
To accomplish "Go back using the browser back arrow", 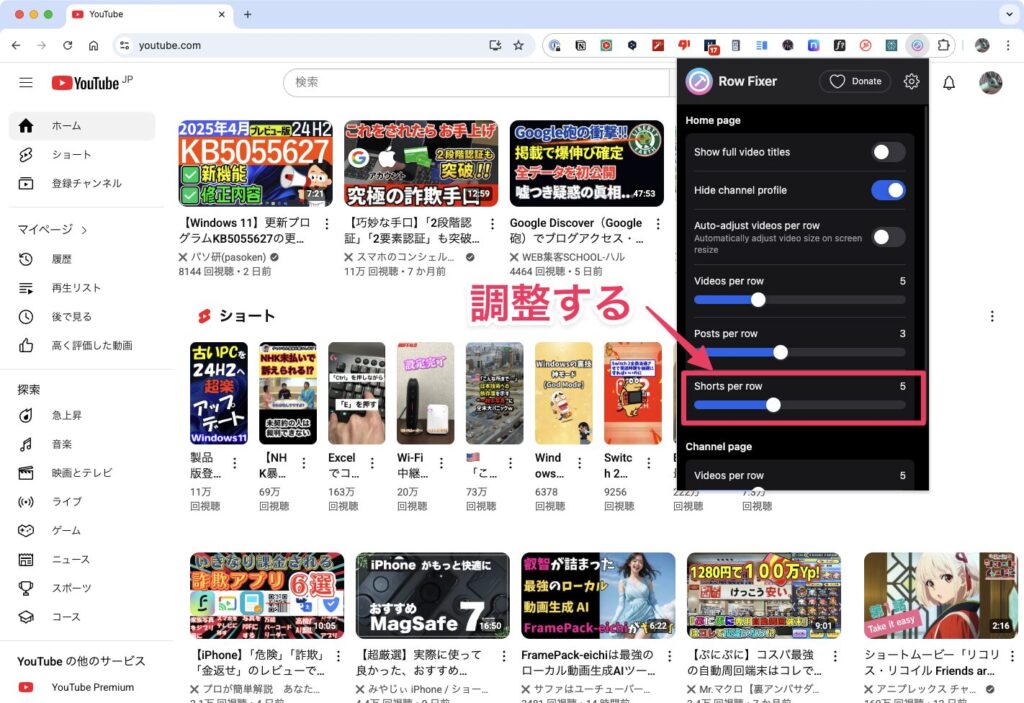I will (16, 45).
